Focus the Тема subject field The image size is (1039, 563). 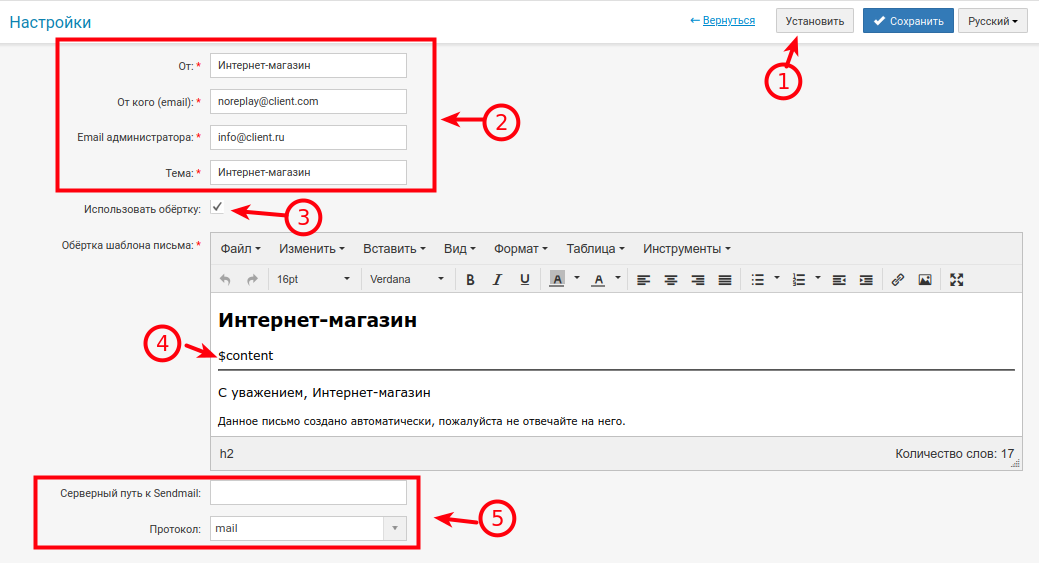[x=308, y=172]
